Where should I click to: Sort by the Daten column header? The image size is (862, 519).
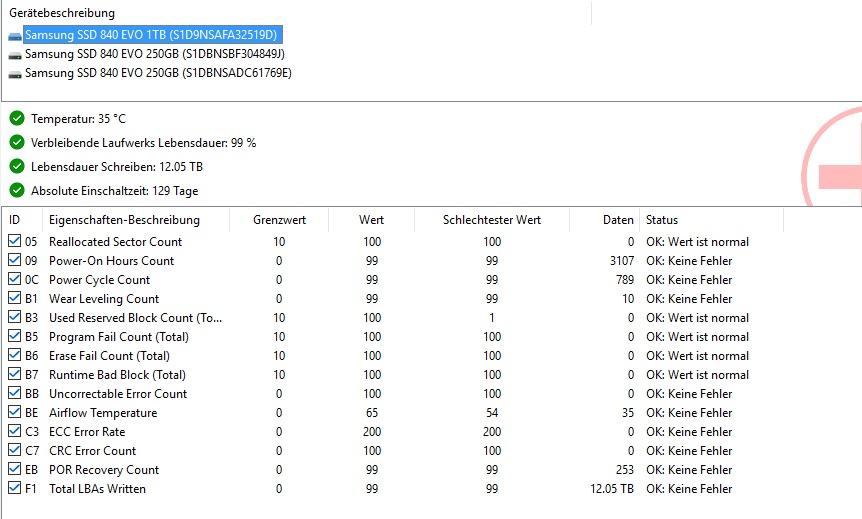(605, 220)
